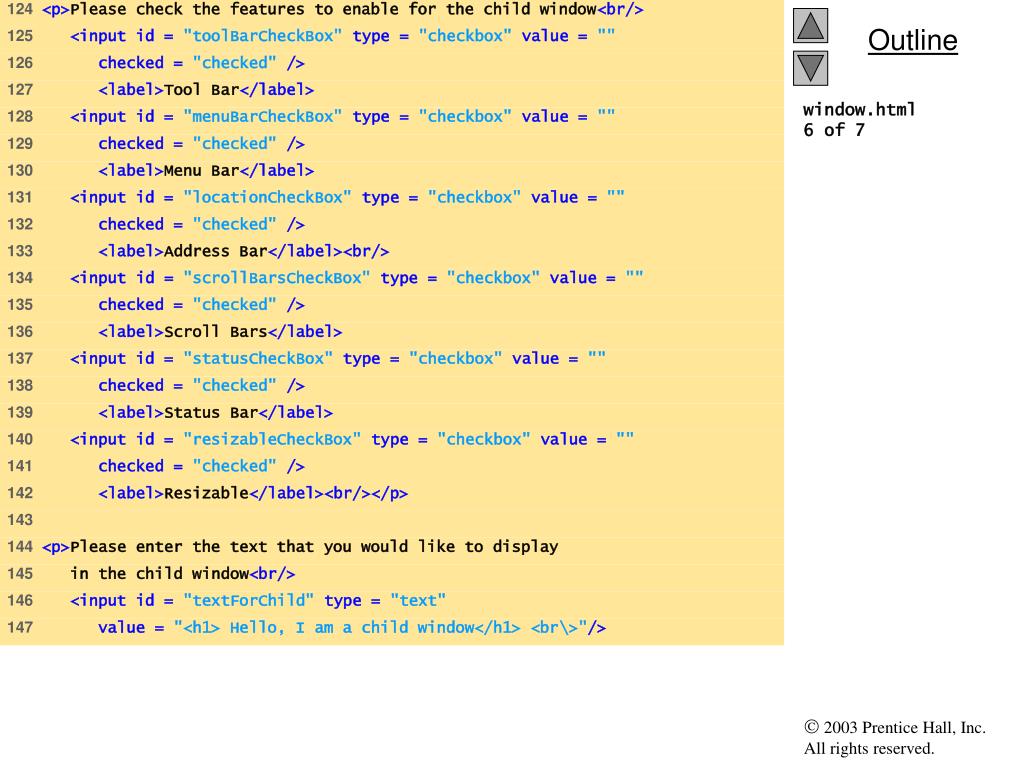The width and height of the screenshot is (1024, 768).
Task: Click the 2003 Prentice Hall copyright text
Action: point(895,728)
